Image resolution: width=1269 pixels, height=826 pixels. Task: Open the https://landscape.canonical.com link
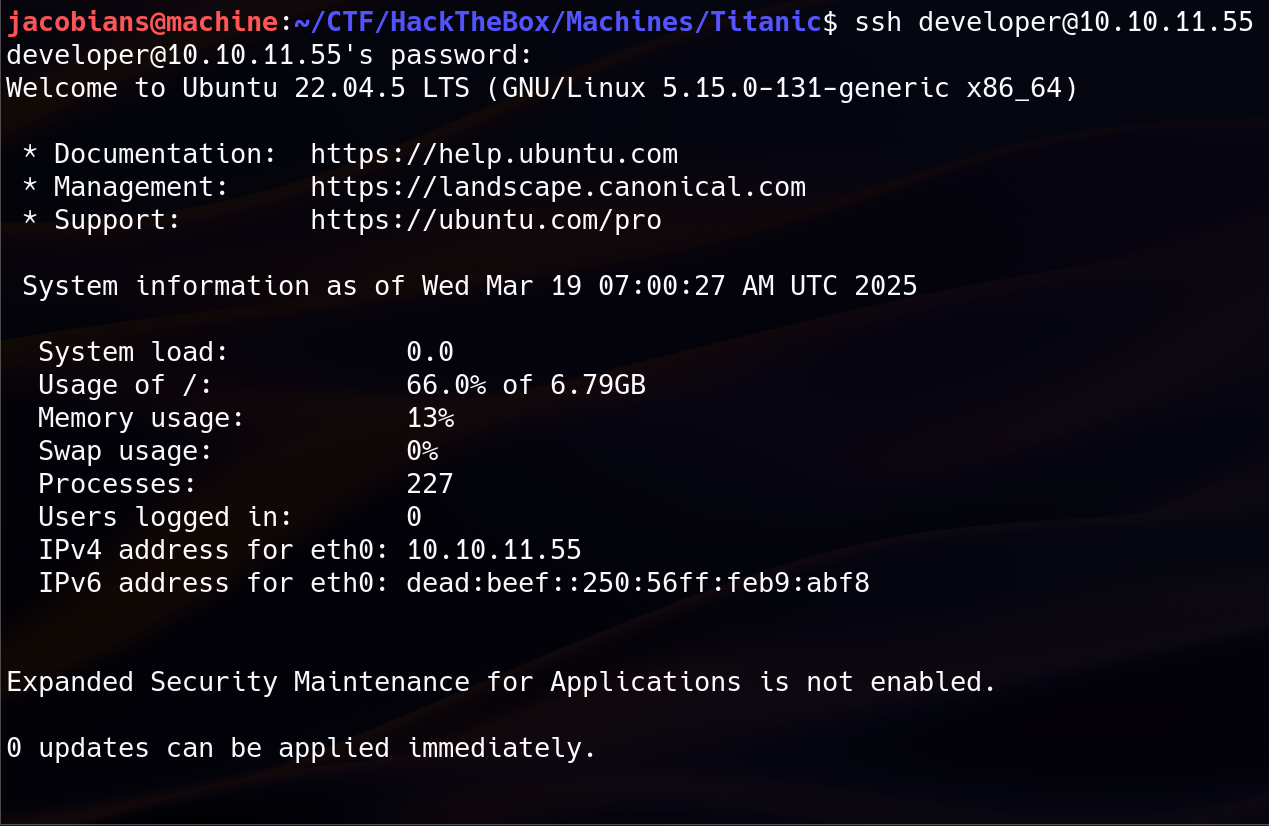tap(558, 187)
